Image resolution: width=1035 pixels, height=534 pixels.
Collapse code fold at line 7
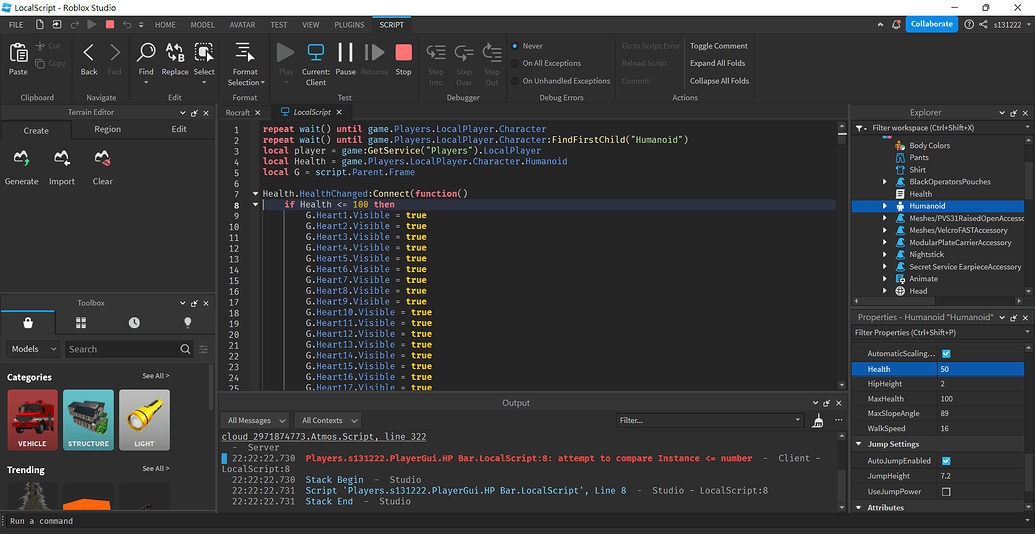pyautogui.click(x=255, y=194)
